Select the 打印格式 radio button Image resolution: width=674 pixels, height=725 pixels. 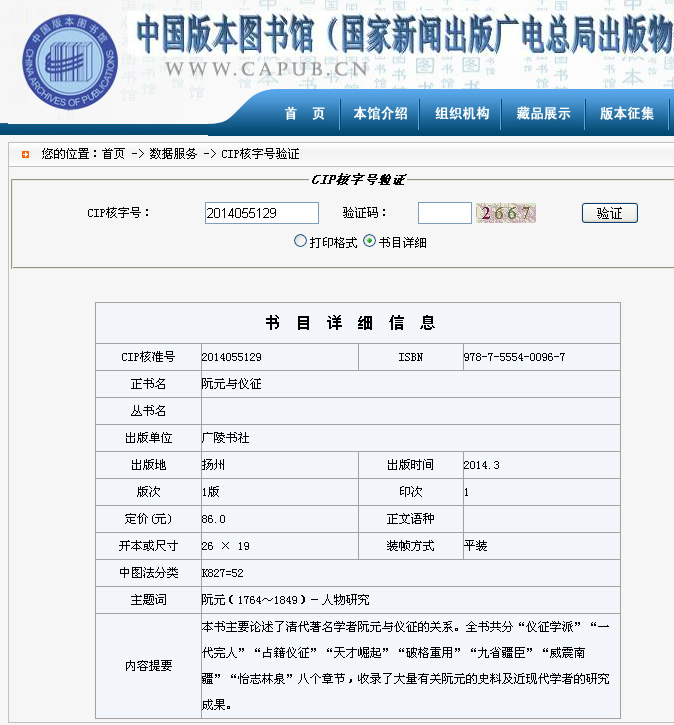coord(300,241)
